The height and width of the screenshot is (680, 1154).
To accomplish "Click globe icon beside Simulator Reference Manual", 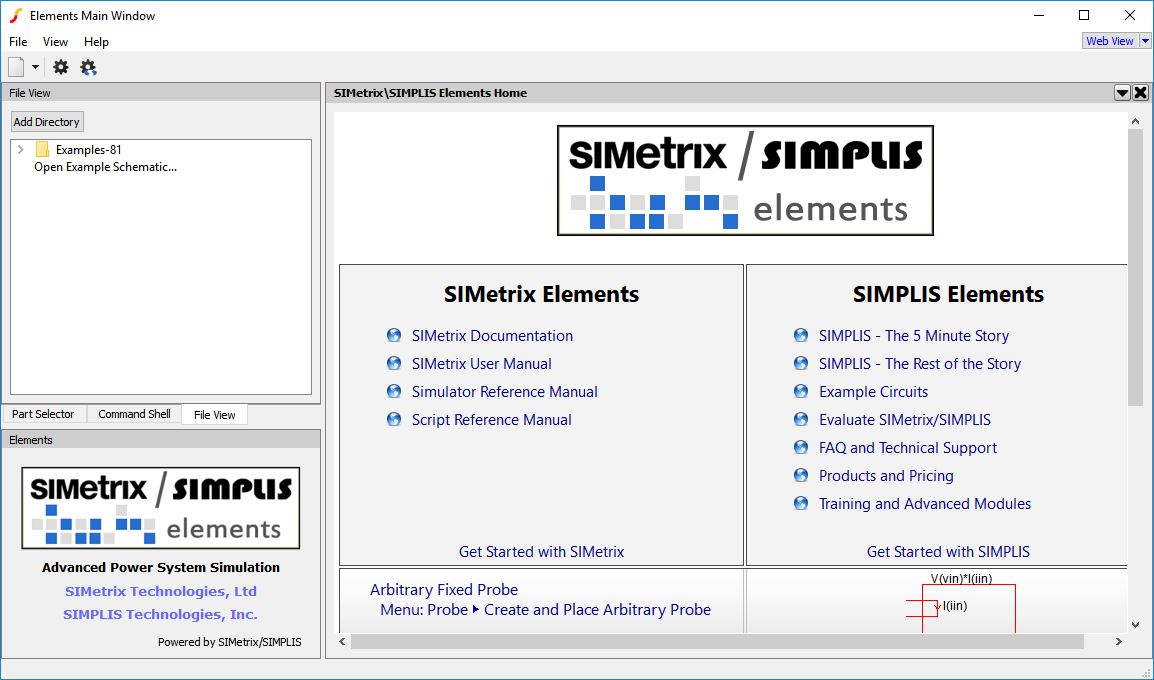I will tap(394, 392).
